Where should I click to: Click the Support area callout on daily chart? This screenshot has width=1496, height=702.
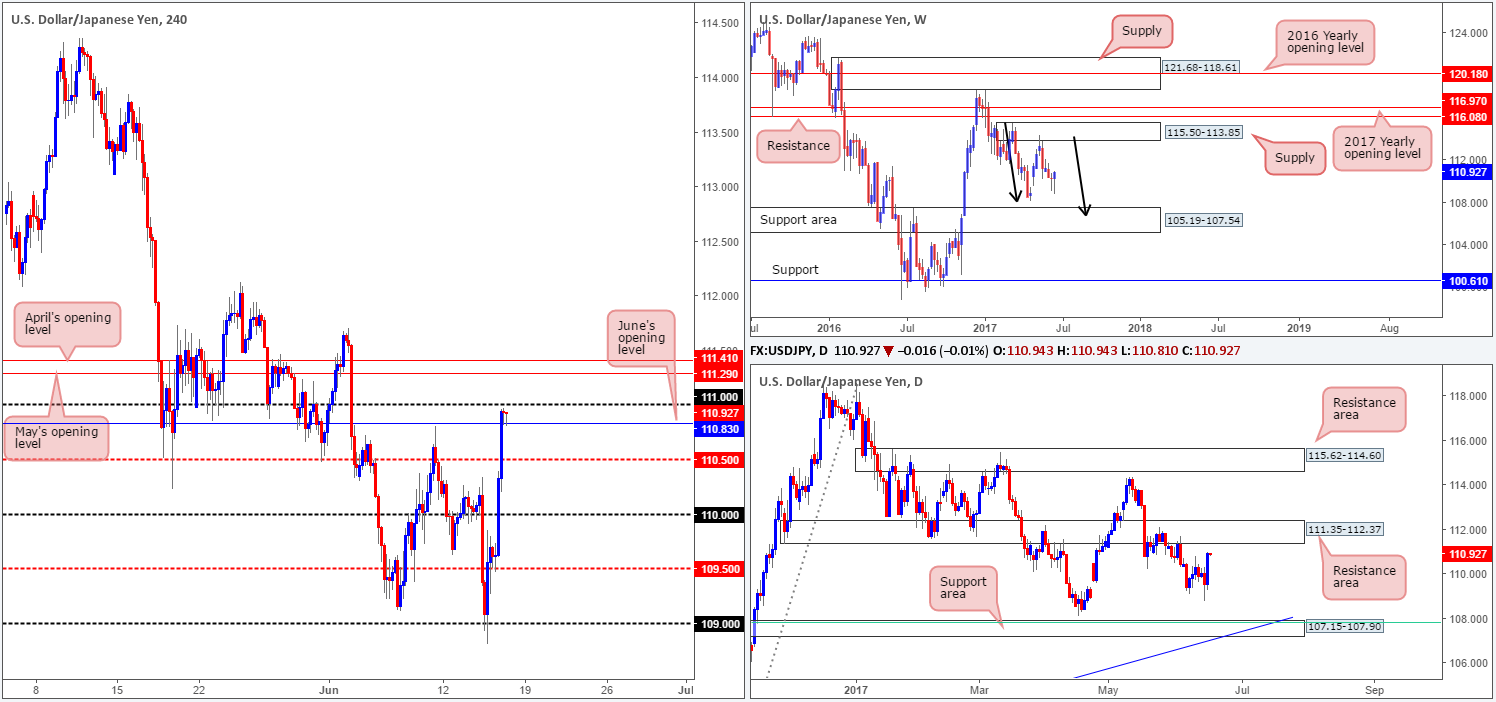click(964, 589)
